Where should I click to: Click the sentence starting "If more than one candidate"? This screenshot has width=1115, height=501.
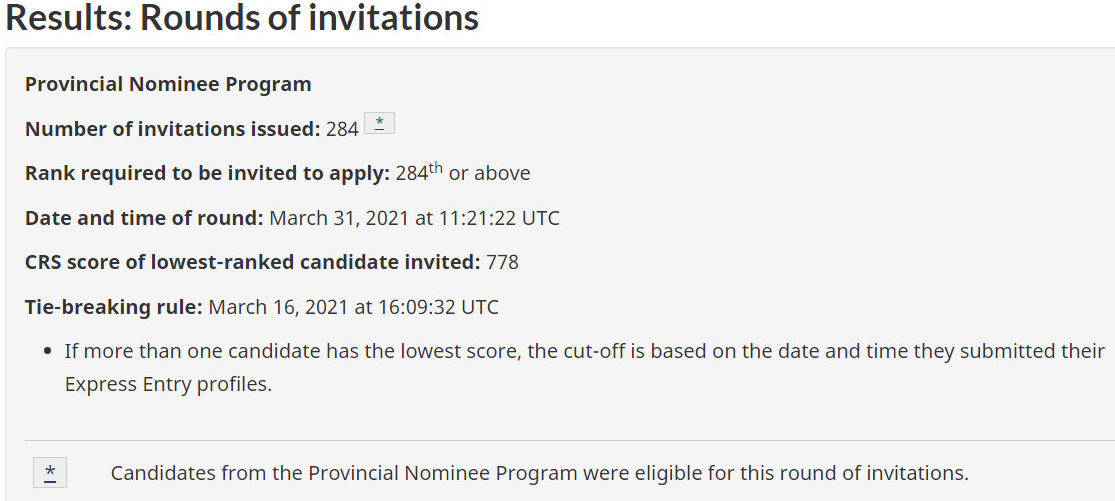(584, 351)
